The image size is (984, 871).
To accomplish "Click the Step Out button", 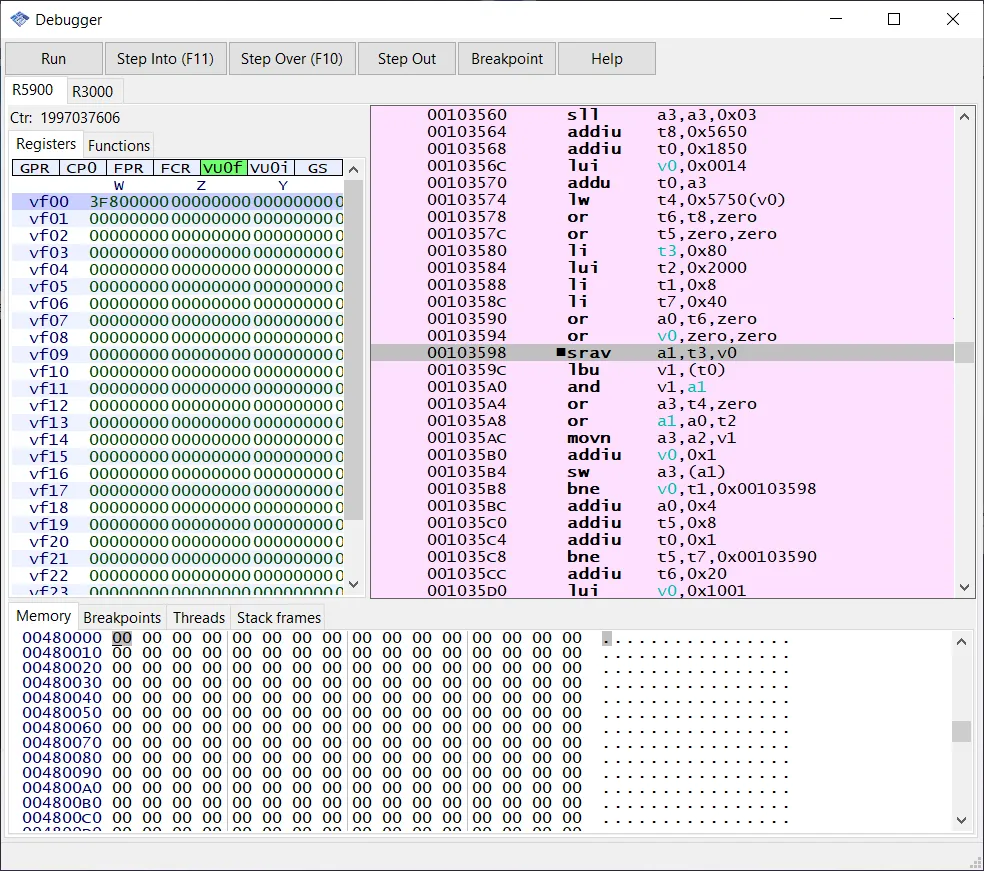I will pos(407,59).
